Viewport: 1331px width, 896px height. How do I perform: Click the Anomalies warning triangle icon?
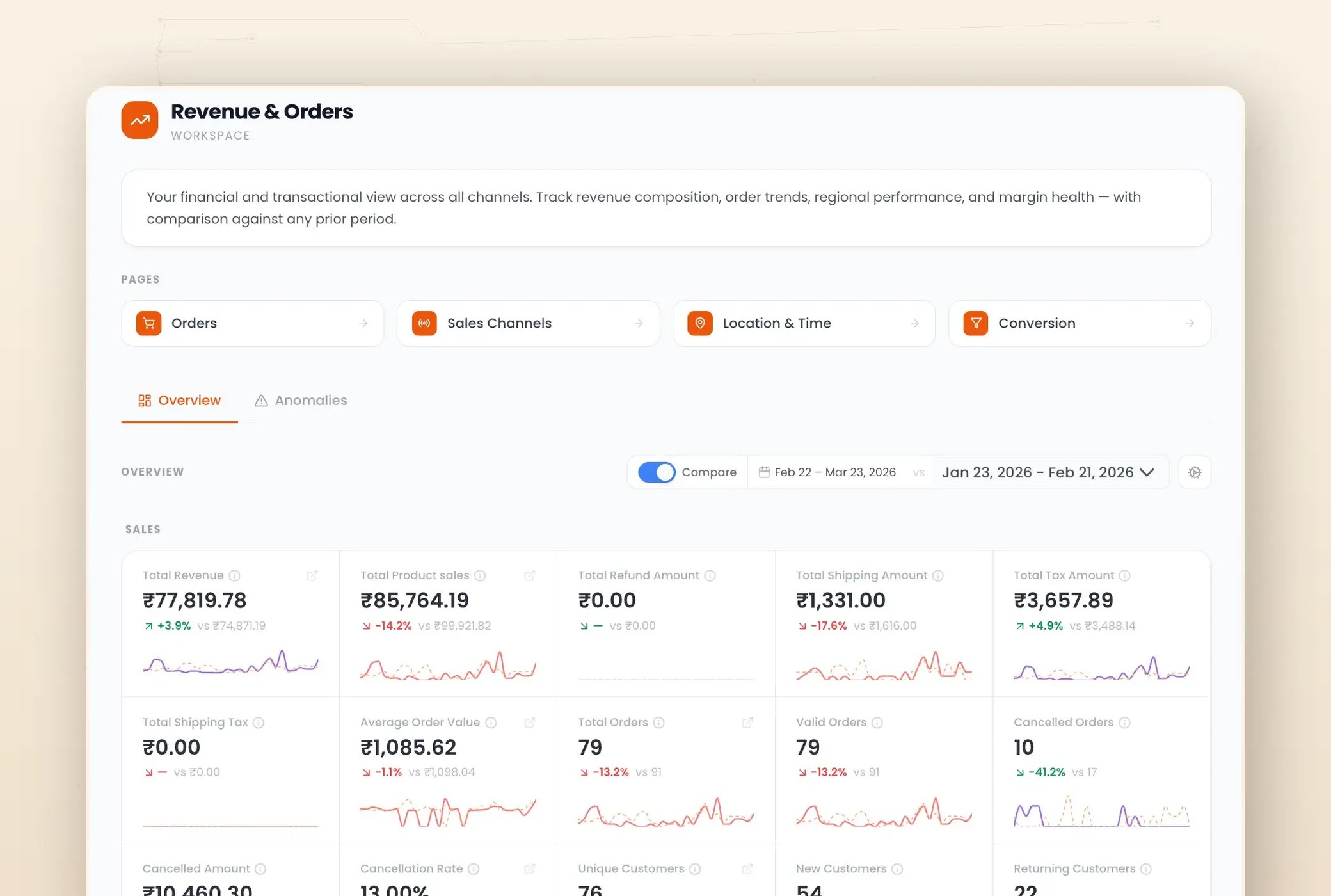pos(260,401)
